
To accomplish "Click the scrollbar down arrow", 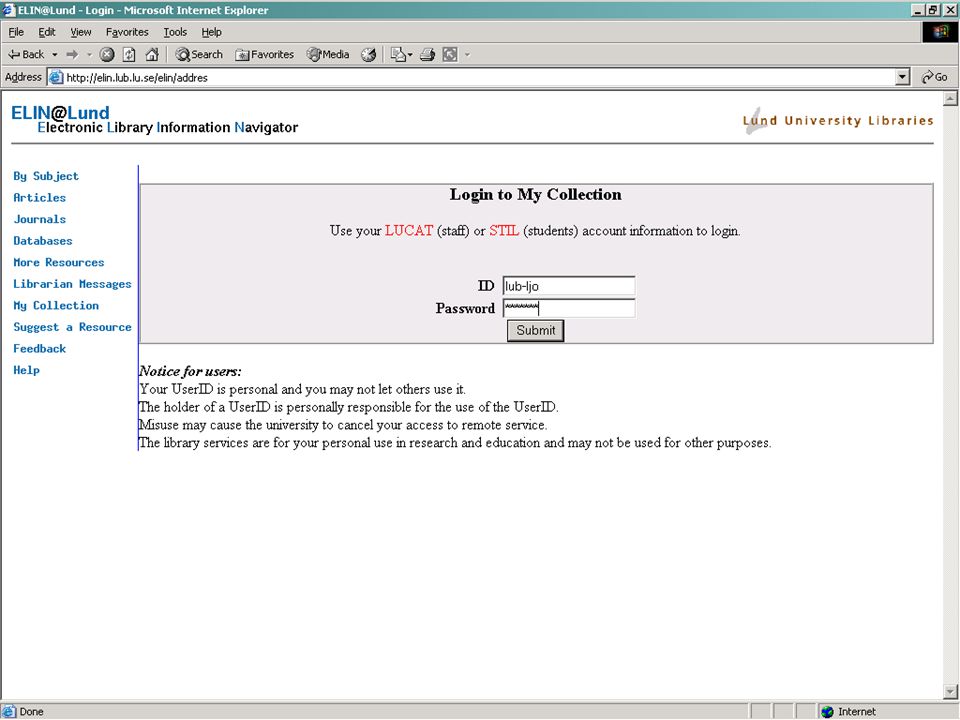I will [x=950, y=692].
